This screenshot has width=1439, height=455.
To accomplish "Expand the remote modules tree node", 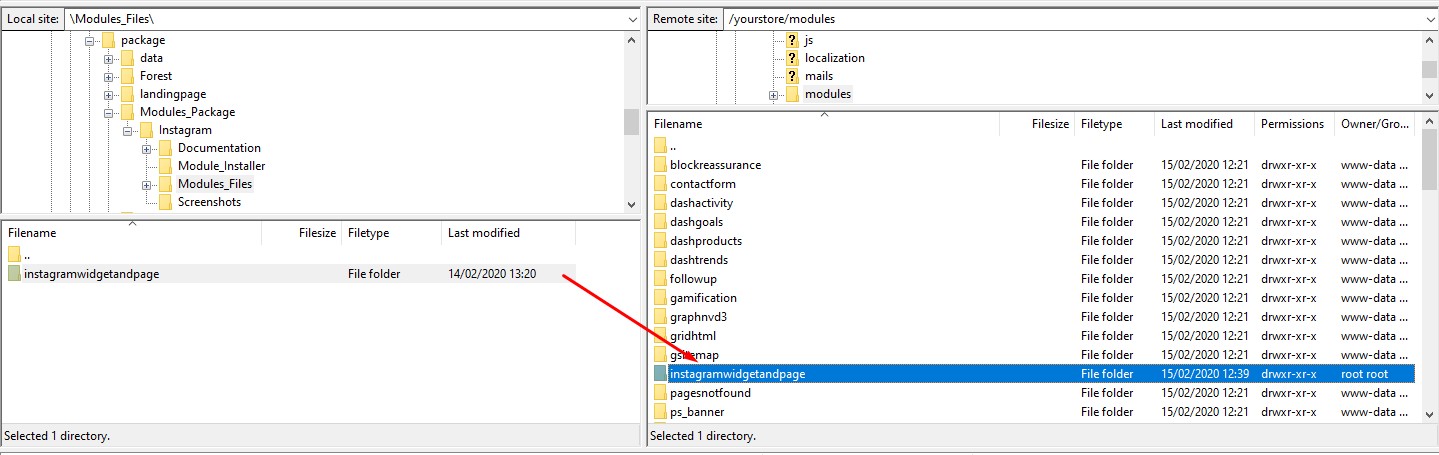I will 773,95.
